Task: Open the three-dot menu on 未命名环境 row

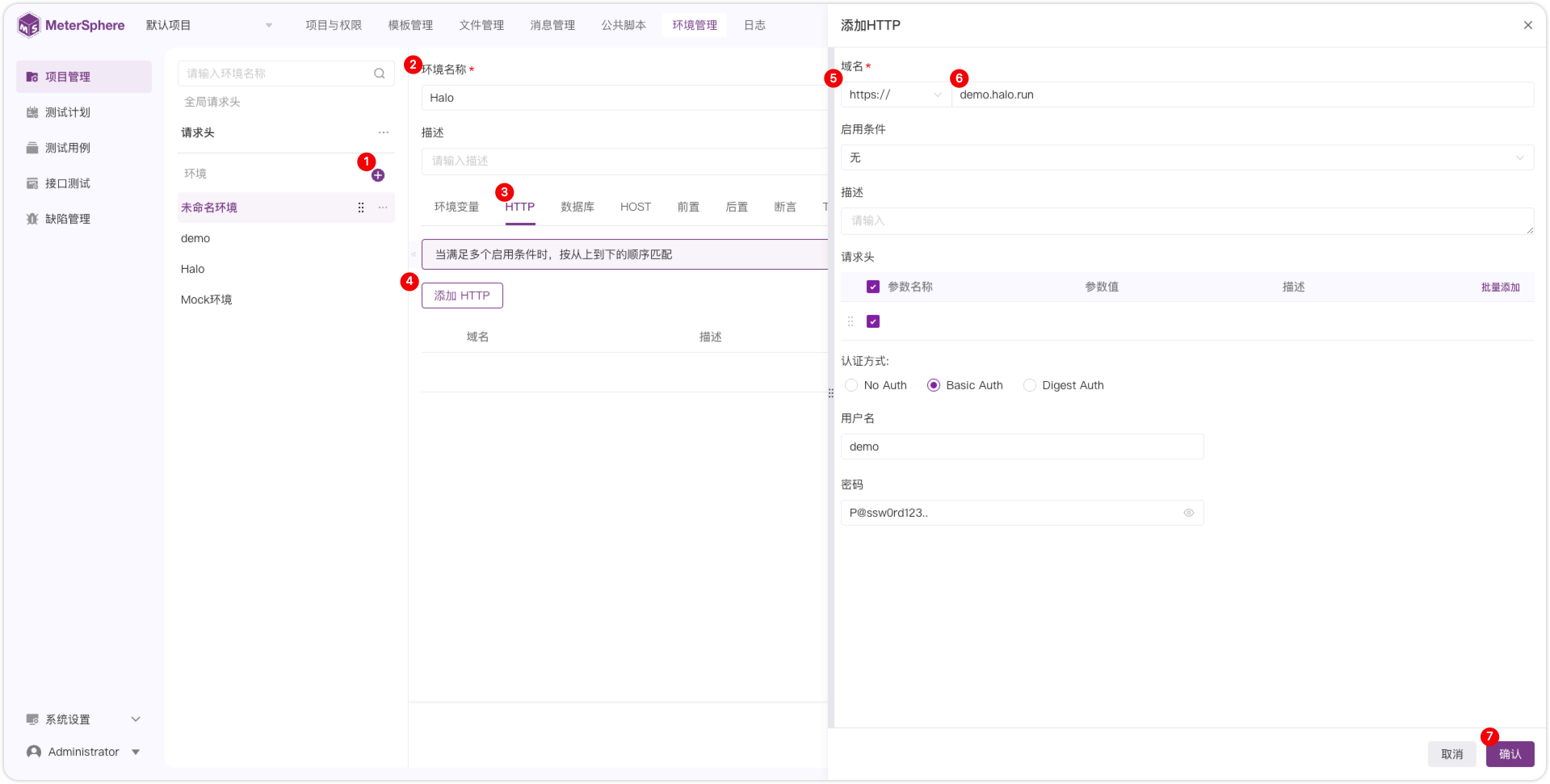Action: pos(383,208)
